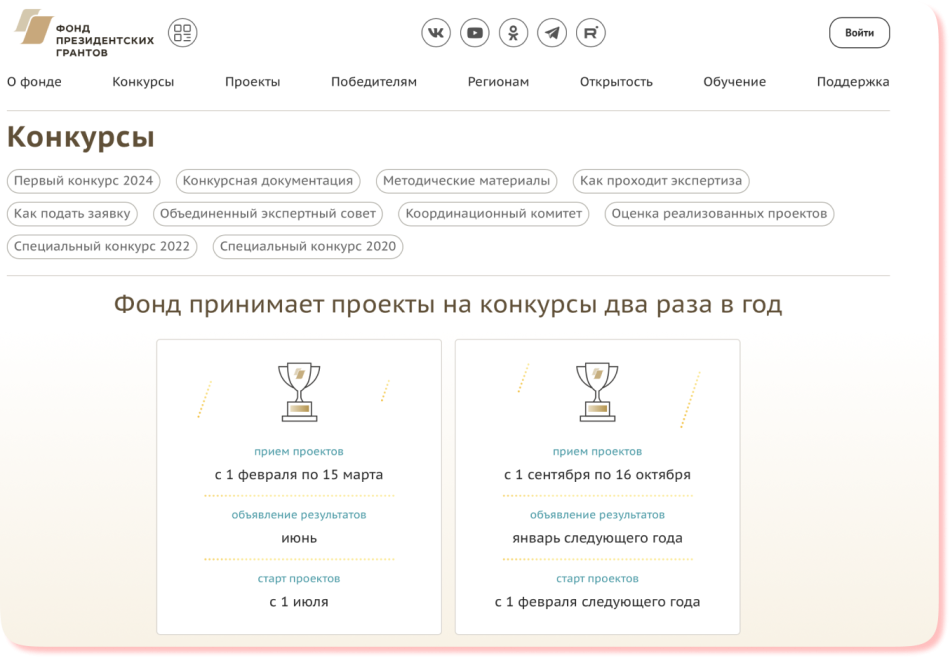Click text с 1 февраля по 15 марта

pyautogui.click(x=299, y=474)
